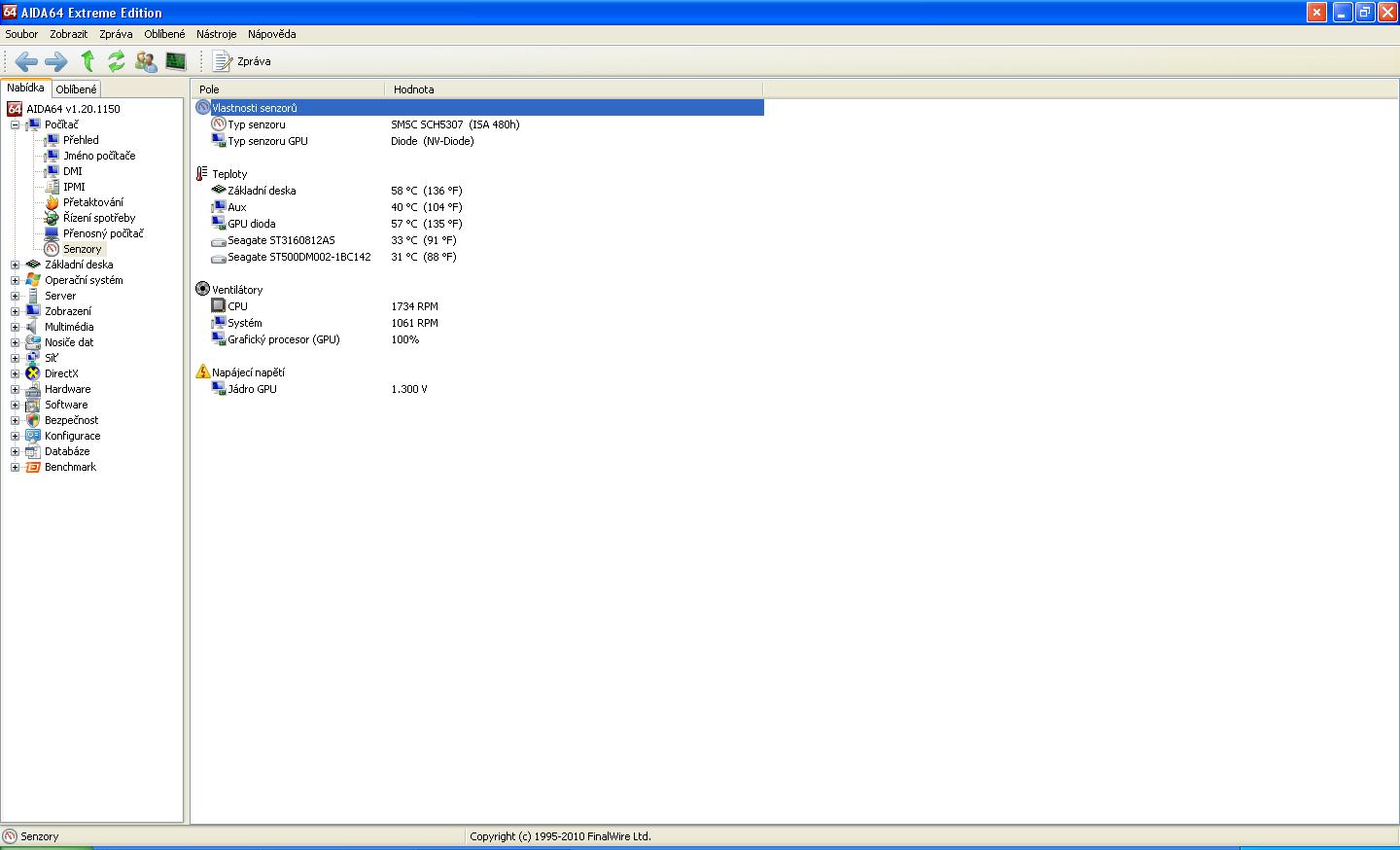Expand the Základní deska tree node
The height and width of the screenshot is (850, 1400).
click(x=15, y=265)
